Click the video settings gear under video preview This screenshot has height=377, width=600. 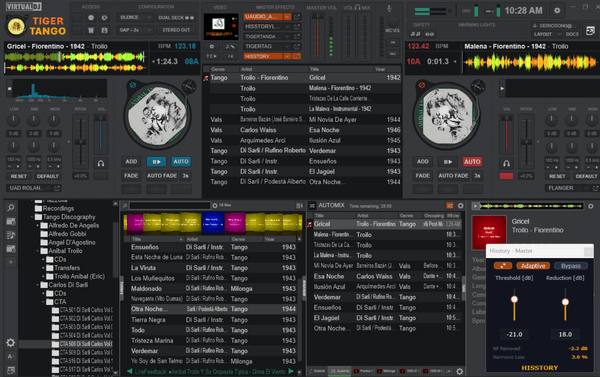212,46
